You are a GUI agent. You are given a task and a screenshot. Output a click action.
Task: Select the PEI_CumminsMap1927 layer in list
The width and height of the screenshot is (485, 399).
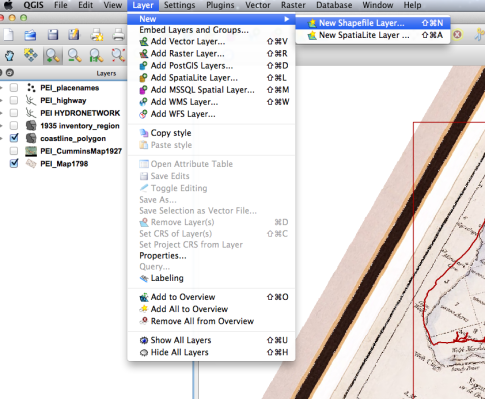81,151
